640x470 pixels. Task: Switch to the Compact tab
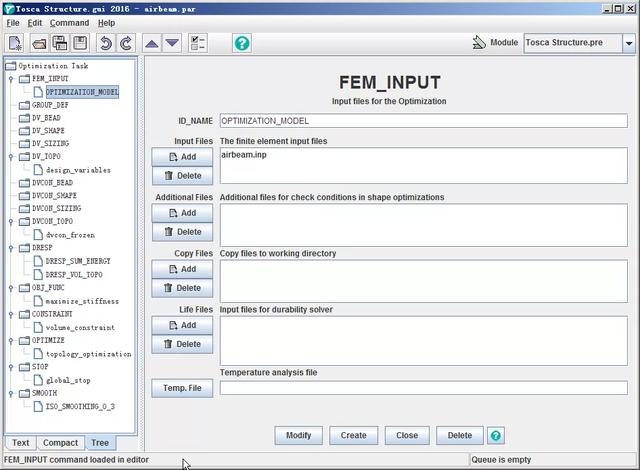pos(60,442)
